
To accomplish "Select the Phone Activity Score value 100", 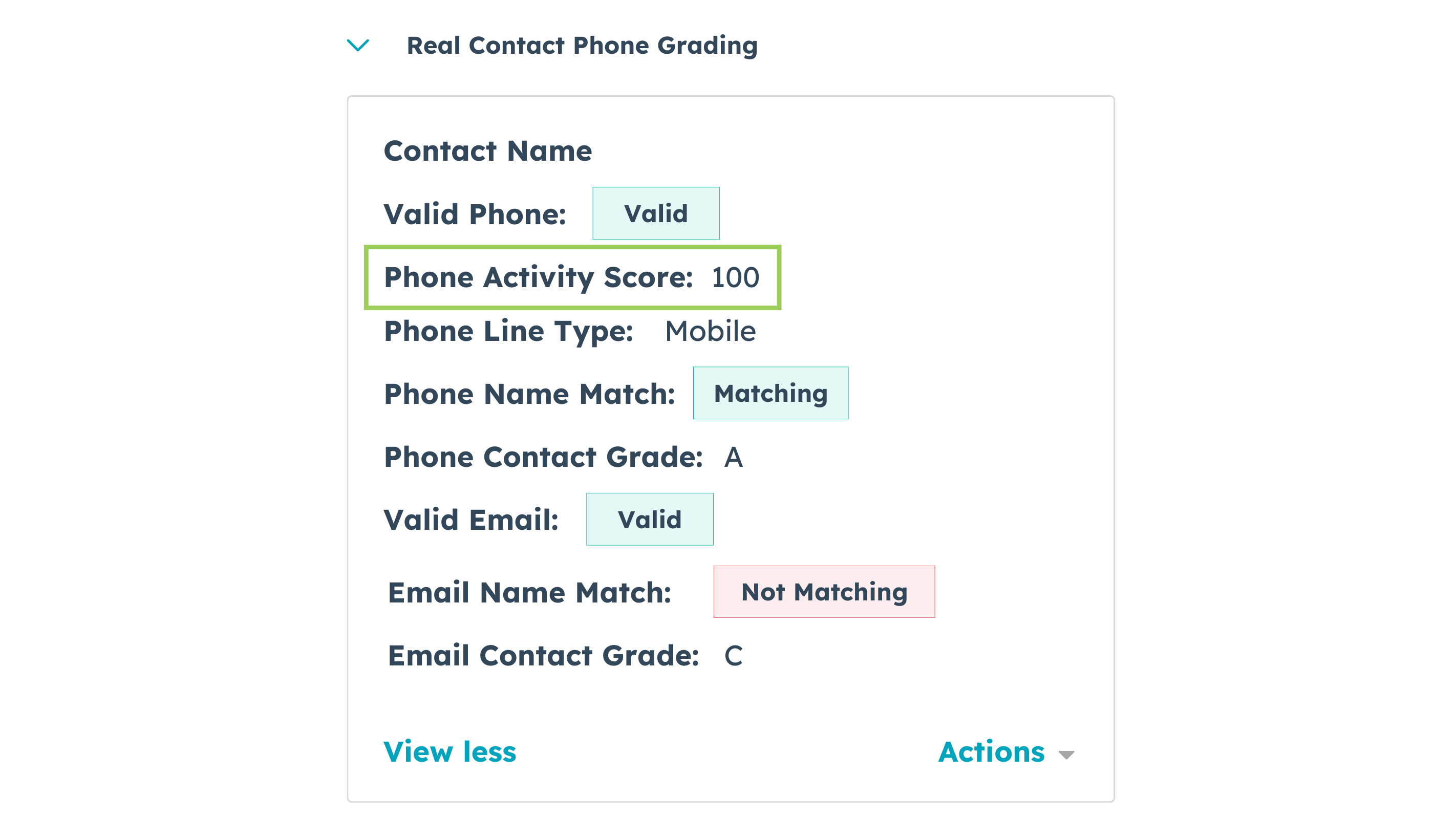I will pyautogui.click(x=735, y=277).
